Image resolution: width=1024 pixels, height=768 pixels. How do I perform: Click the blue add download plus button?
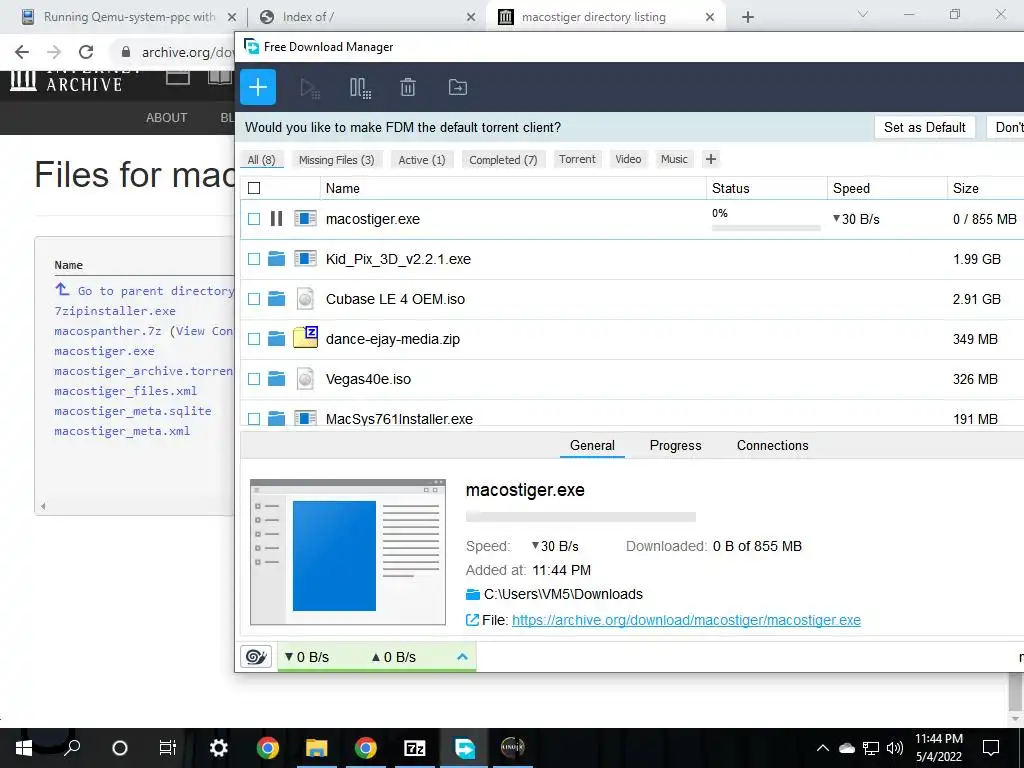coord(258,87)
